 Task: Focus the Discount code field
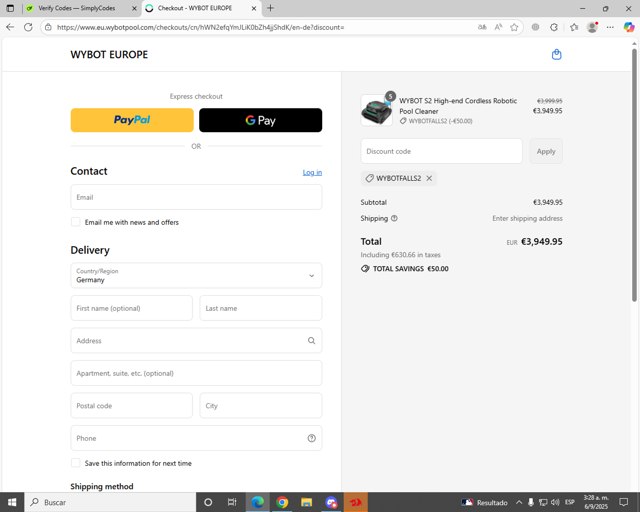pos(442,151)
